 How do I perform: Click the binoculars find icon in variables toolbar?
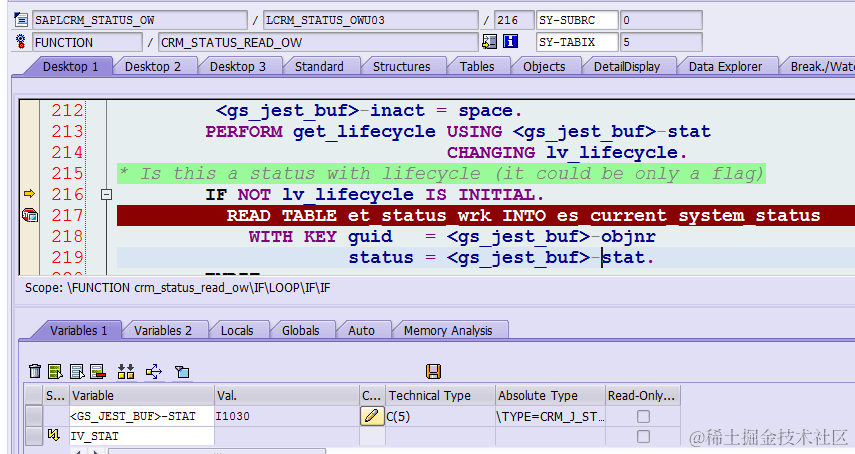tap(126, 371)
